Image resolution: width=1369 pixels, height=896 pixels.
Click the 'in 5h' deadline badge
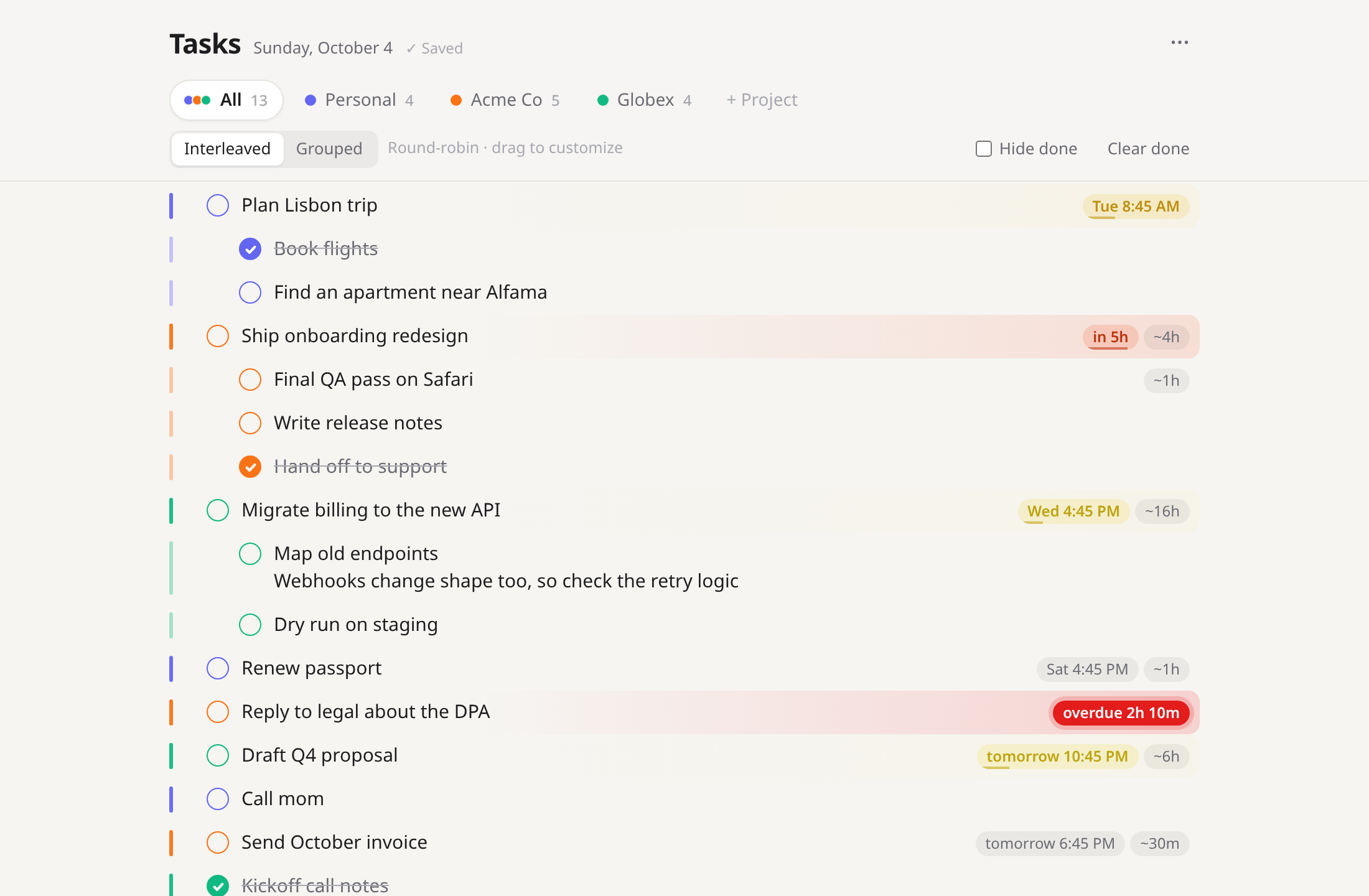pyautogui.click(x=1110, y=337)
